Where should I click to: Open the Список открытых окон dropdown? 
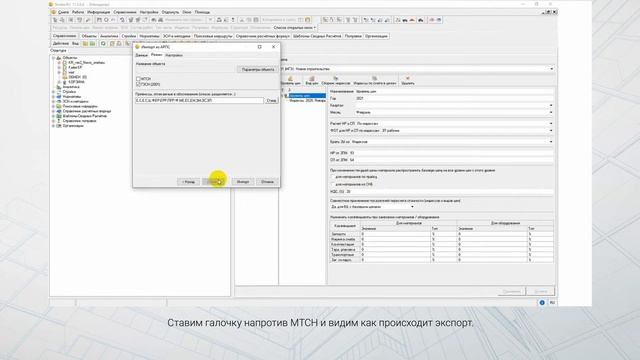coord(295,28)
